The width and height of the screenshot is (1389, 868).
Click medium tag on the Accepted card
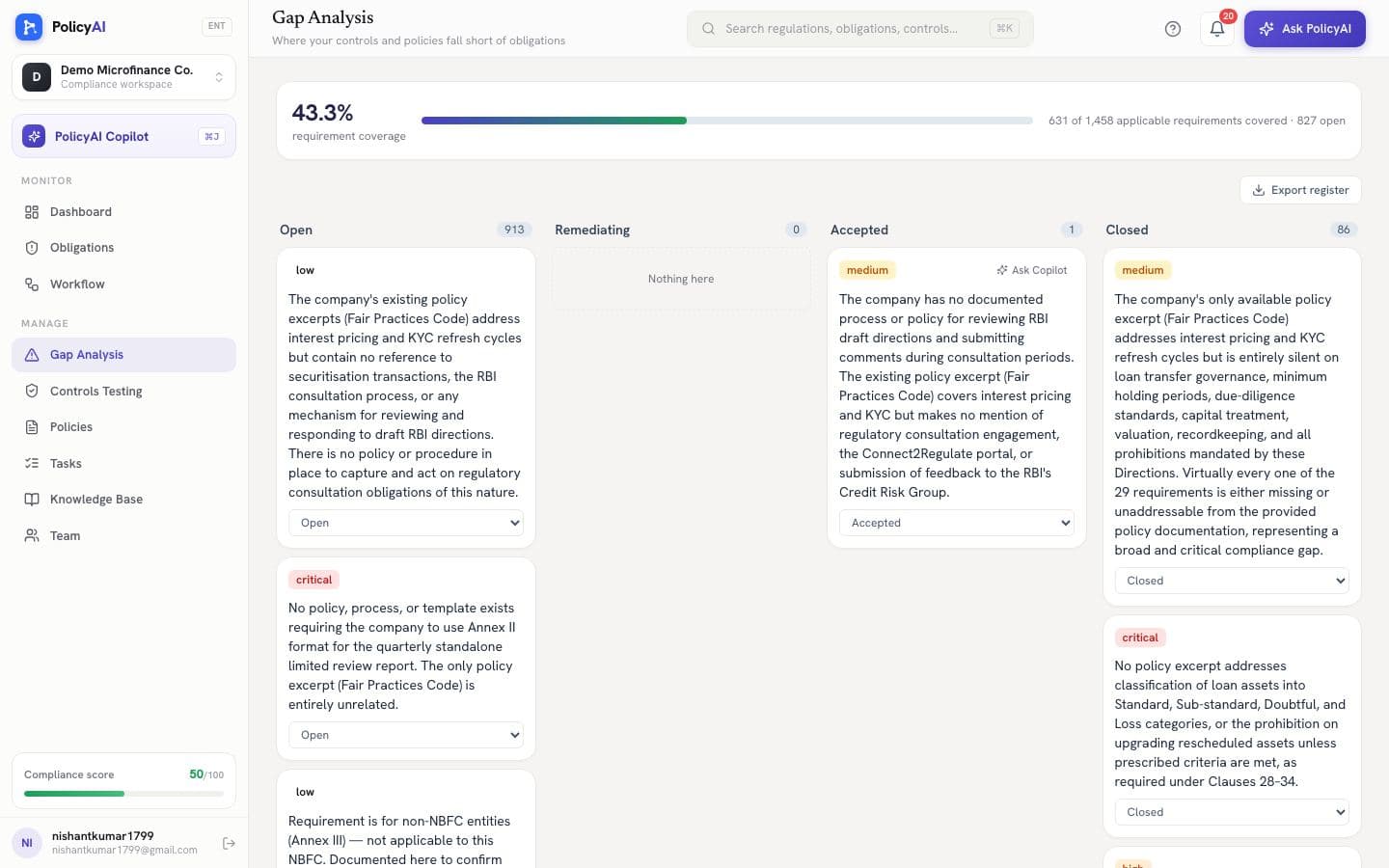point(867,270)
